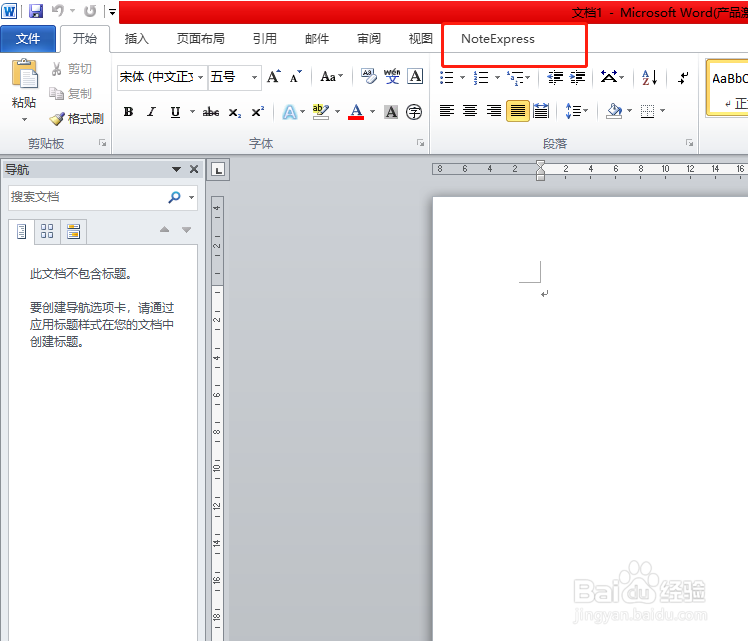Image resolution: width=748 pixels, height=641 pixels.
Task: Click the Borders icon
Action: pos(647,111)
